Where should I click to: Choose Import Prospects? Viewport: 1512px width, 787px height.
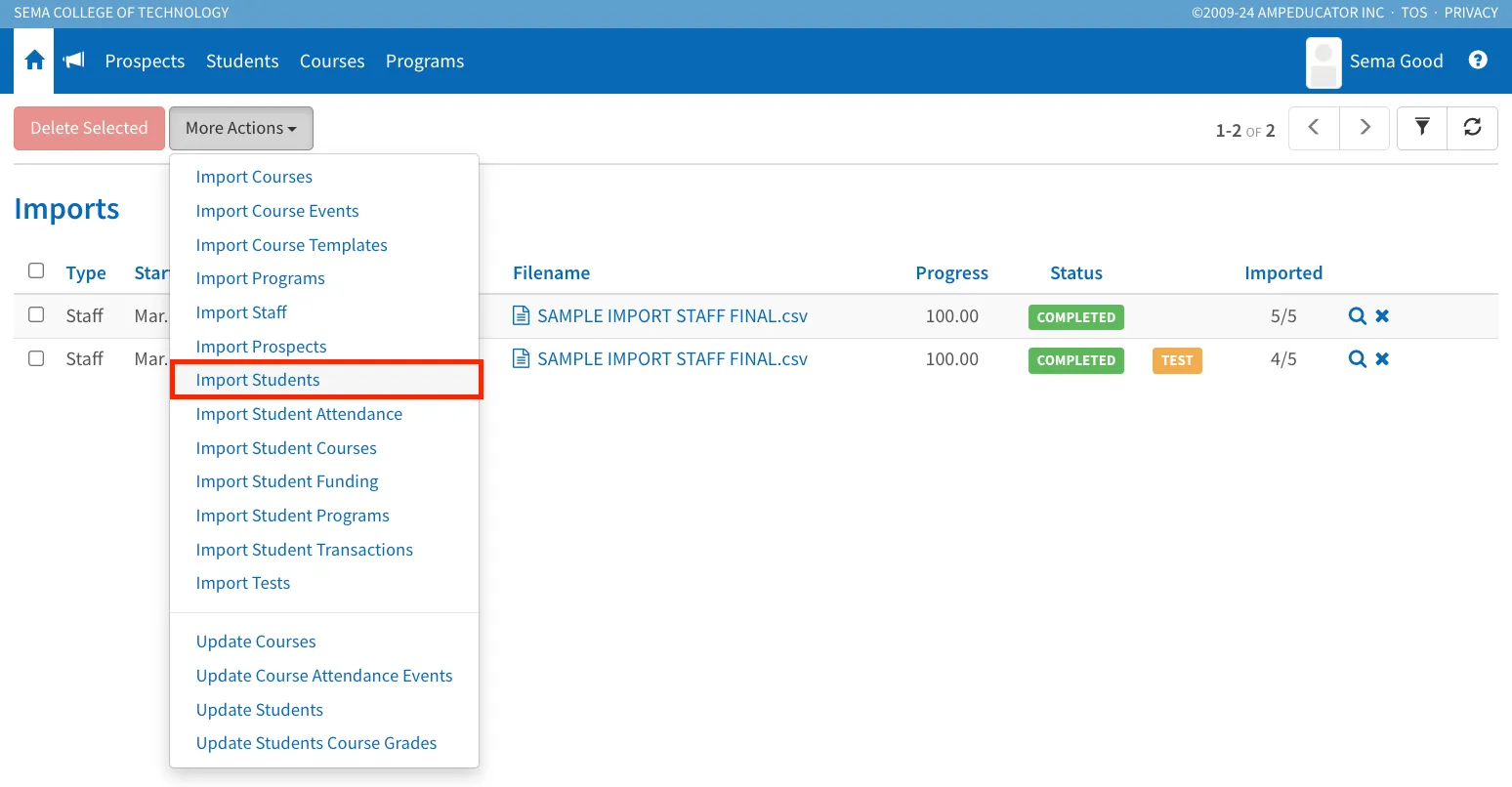261,347
